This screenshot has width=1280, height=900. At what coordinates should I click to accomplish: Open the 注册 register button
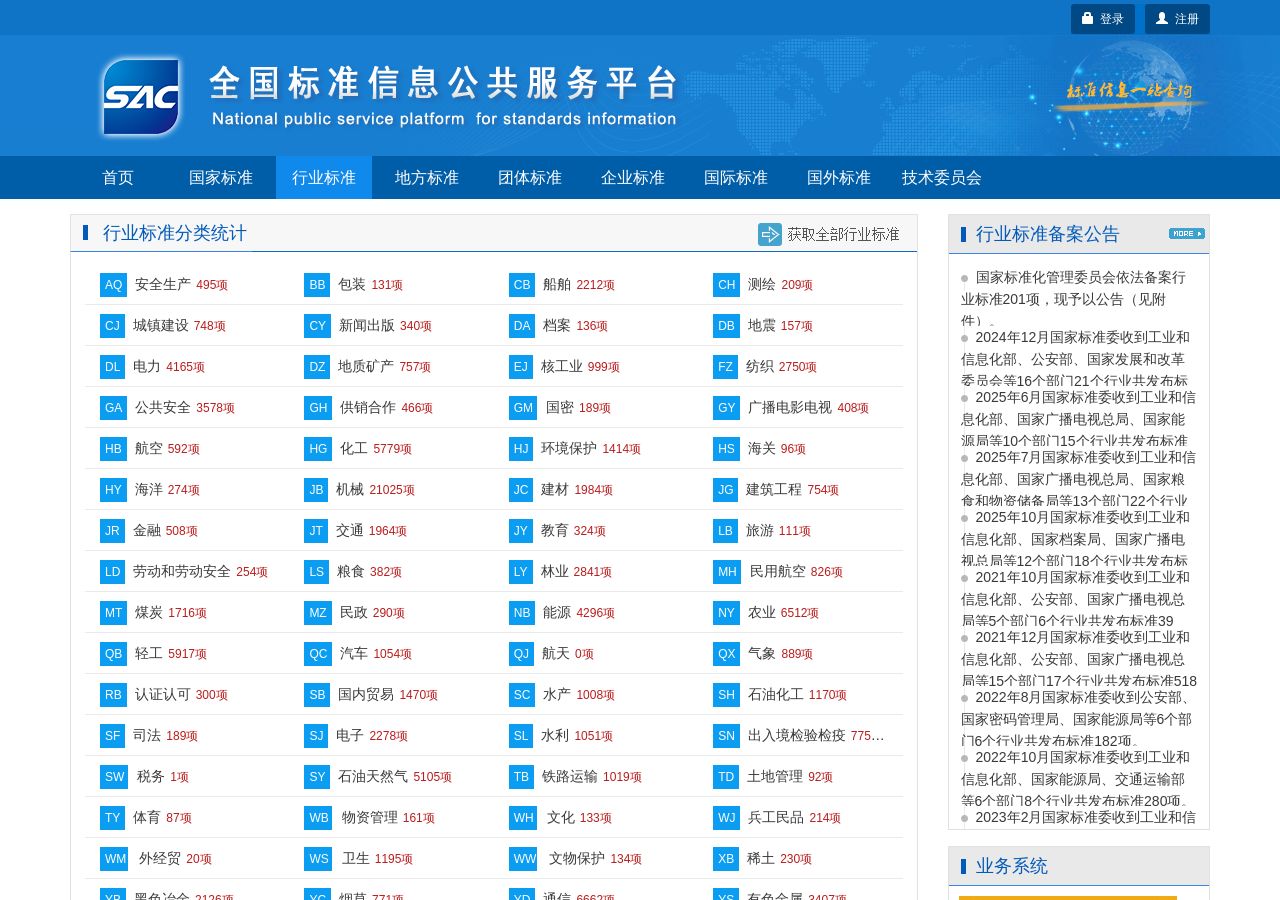[x=1177, y=19]
